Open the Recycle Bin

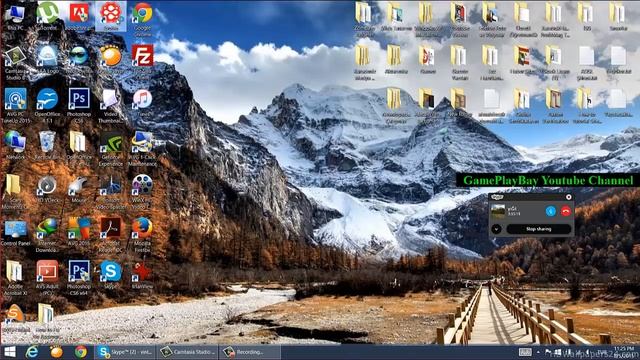(47, 145)
